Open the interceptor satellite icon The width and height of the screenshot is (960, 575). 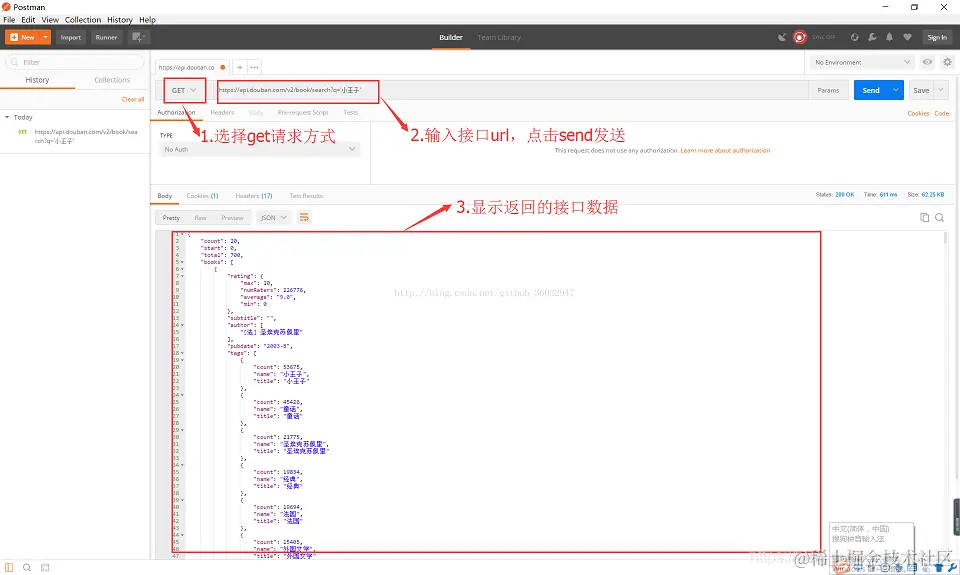coord(782,37)
